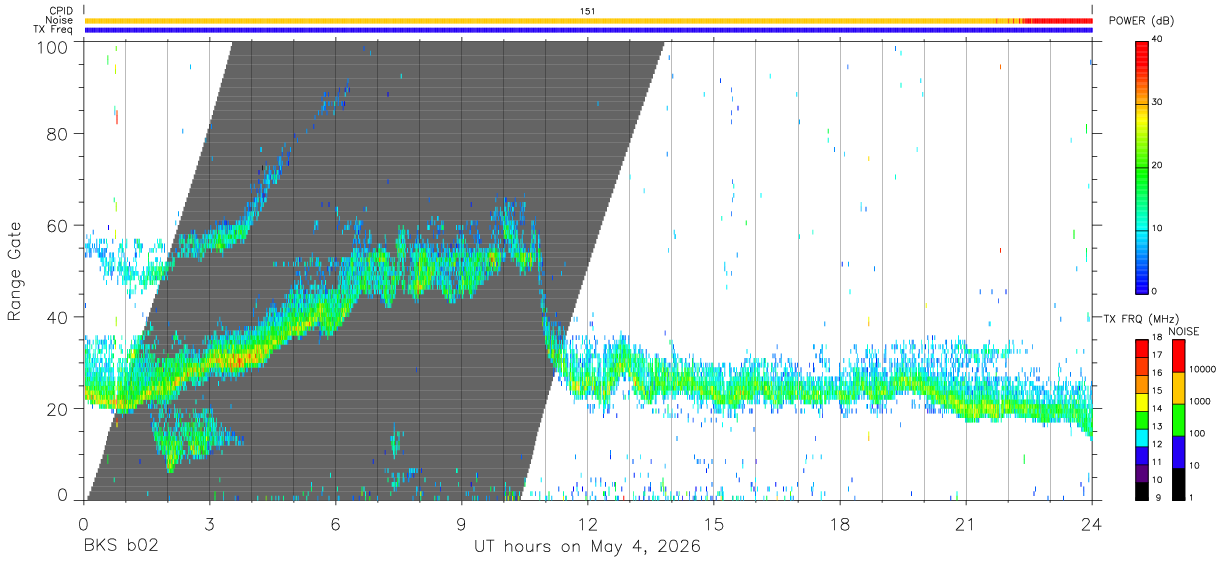Click x-axis tick label 9
This screenshot has width=1228, height=567.
point(461,524)
